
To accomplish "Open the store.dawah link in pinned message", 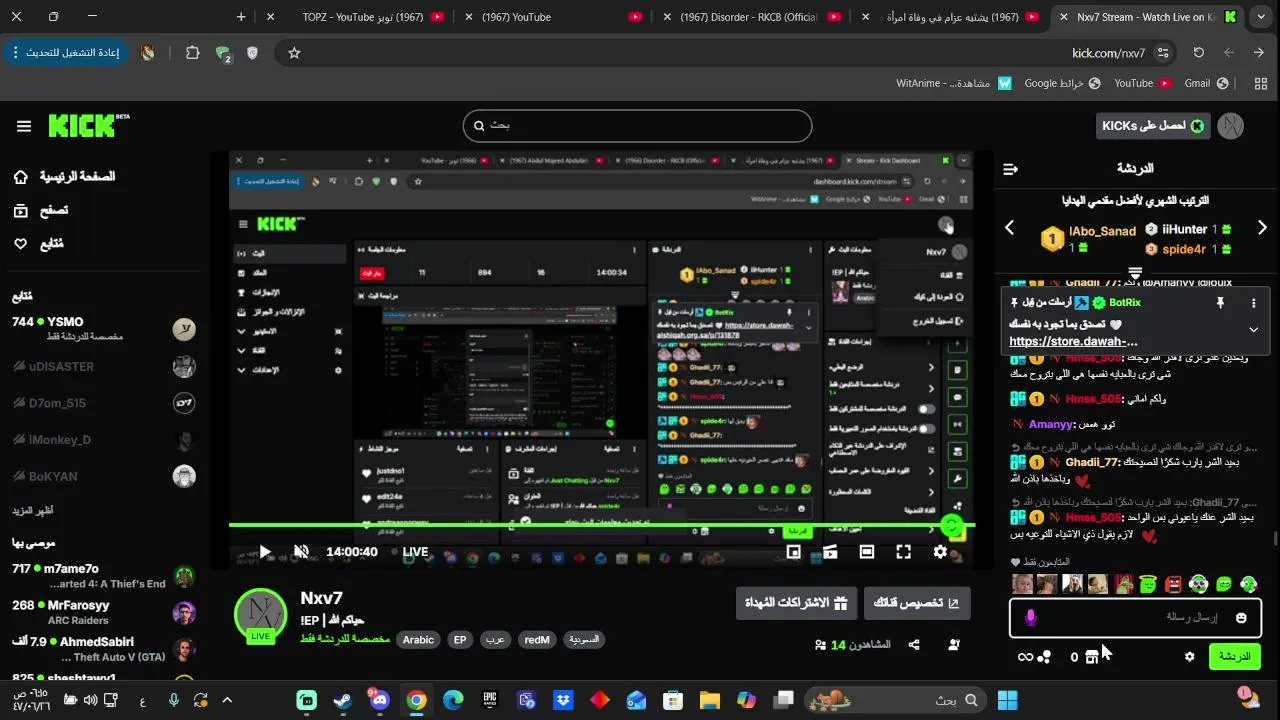I will [1073, 341].
